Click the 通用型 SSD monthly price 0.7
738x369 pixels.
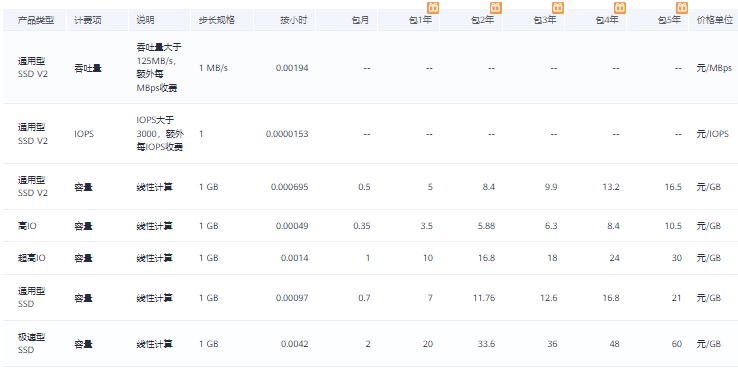pyautogui.click(x=364, y=298)
